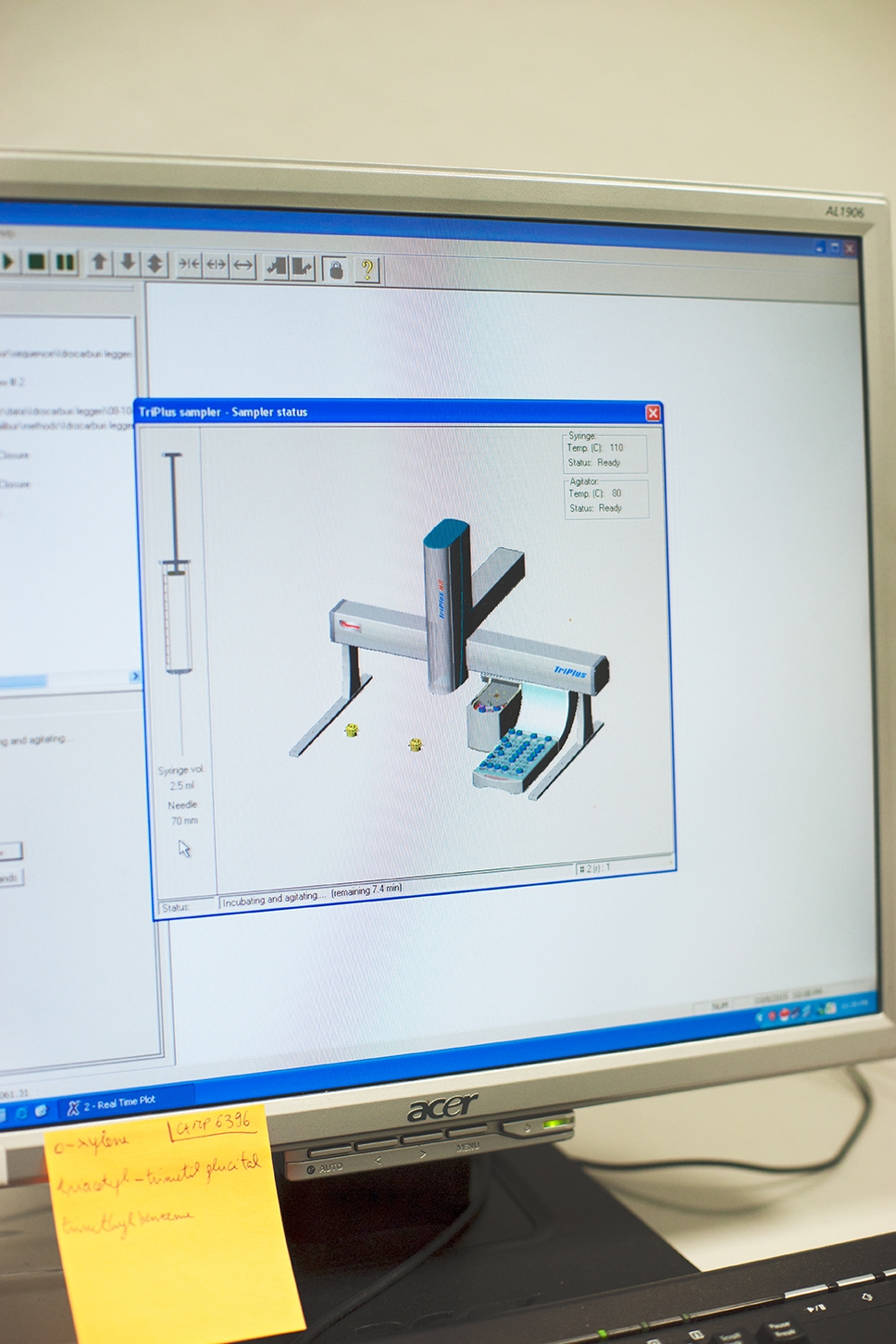
Task: Click the Agitator Status Ready text
Action: click(595, 508)
